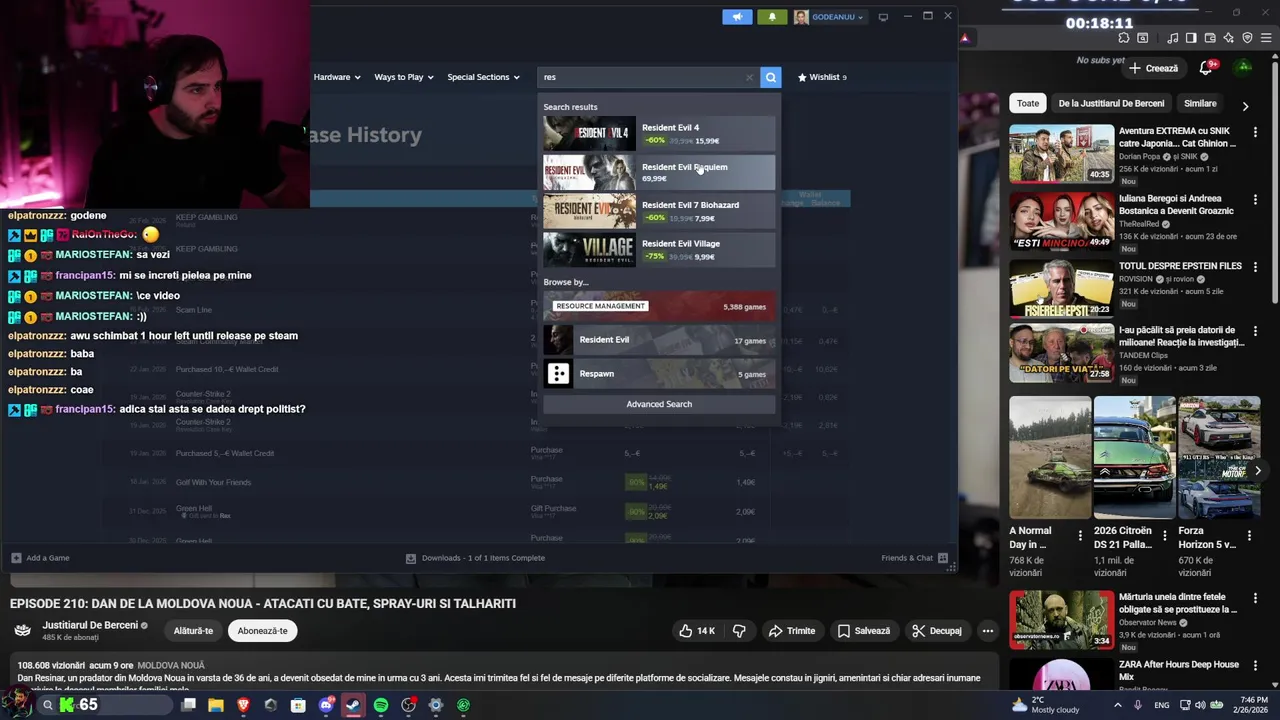The image size is (1280, 720).
Task: Select the Toate filter chip
Action: coord(1028,103)
